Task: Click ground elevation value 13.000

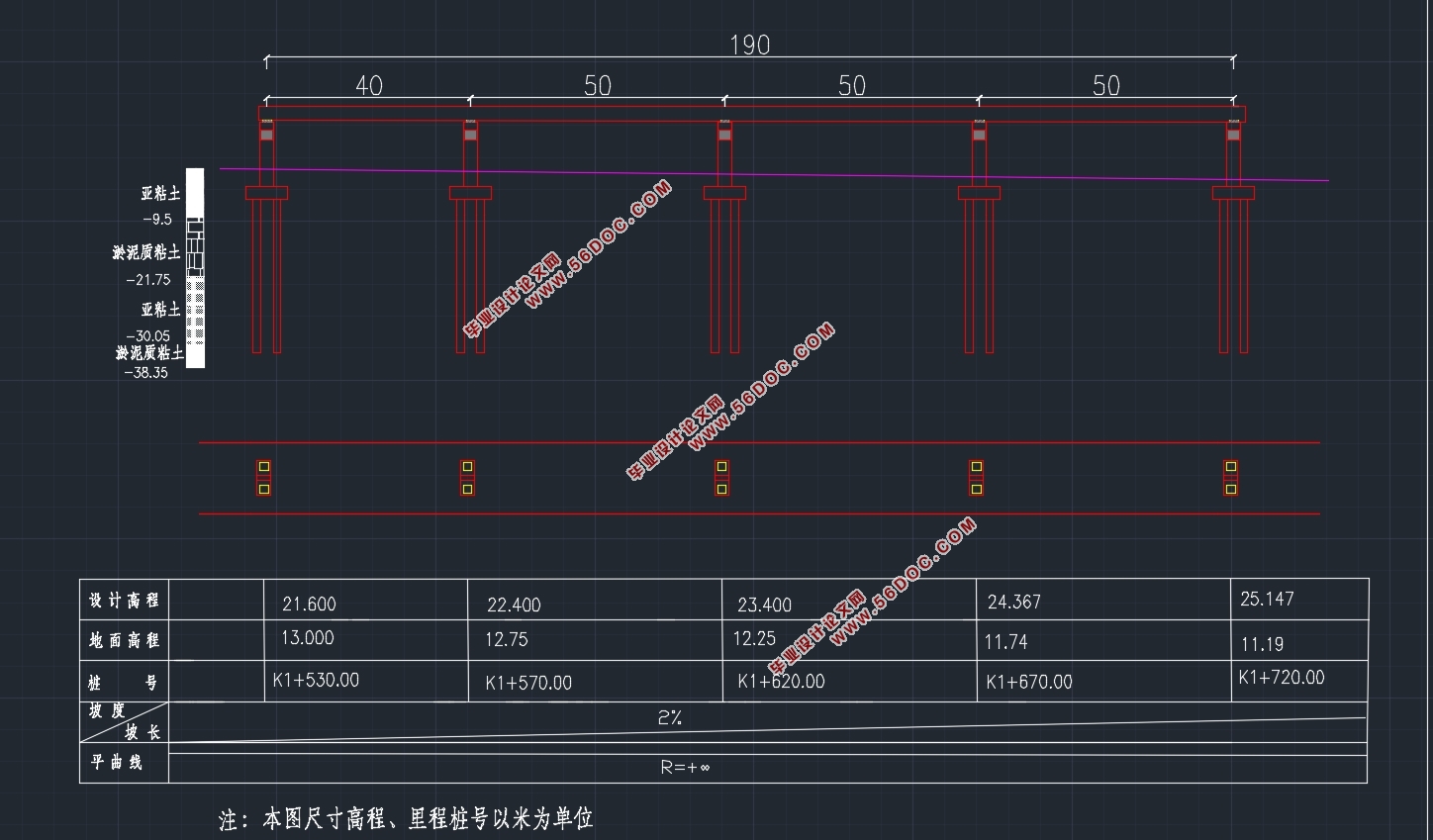Action: [307, 638]
